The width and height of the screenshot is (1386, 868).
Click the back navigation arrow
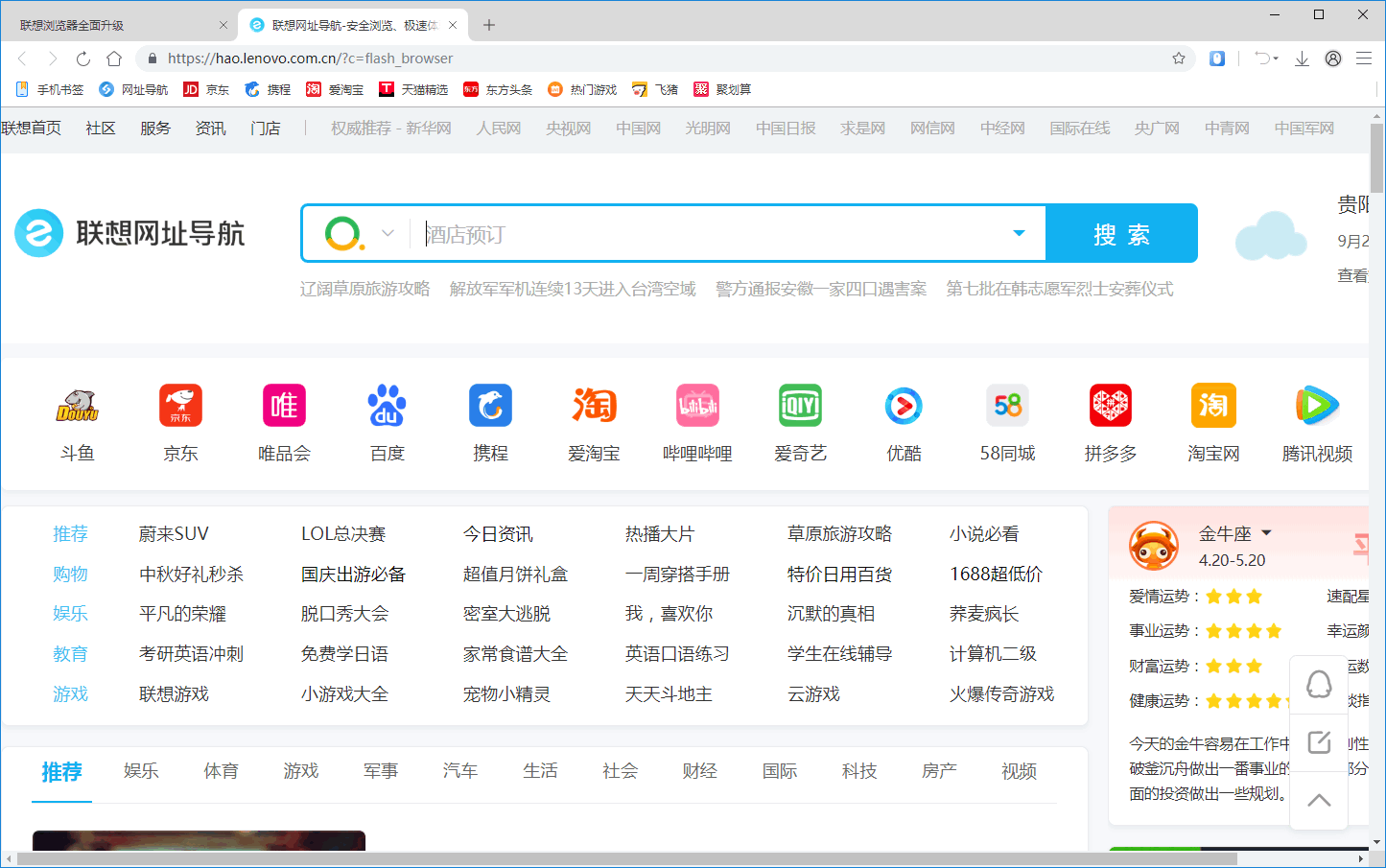[22, 59]
